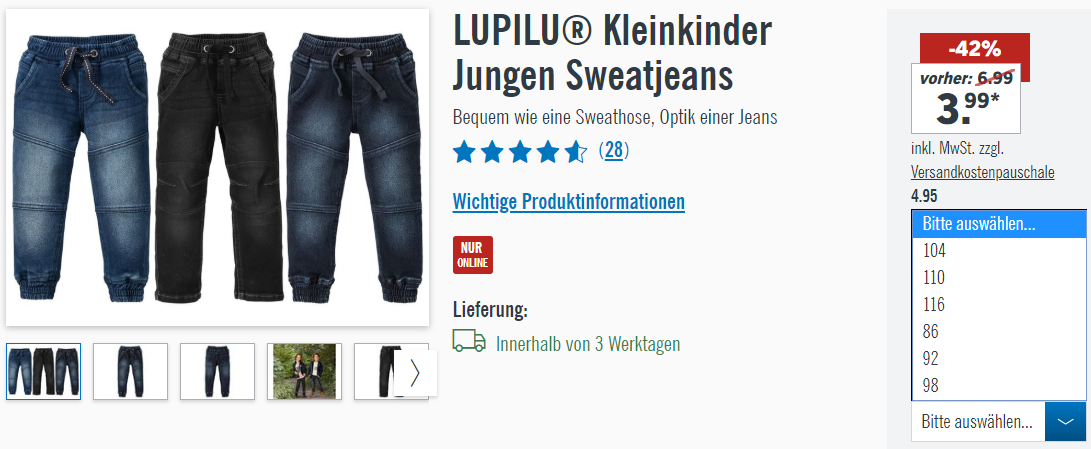Select the first thumbnail showing three jeans

(x=43, y=372)
